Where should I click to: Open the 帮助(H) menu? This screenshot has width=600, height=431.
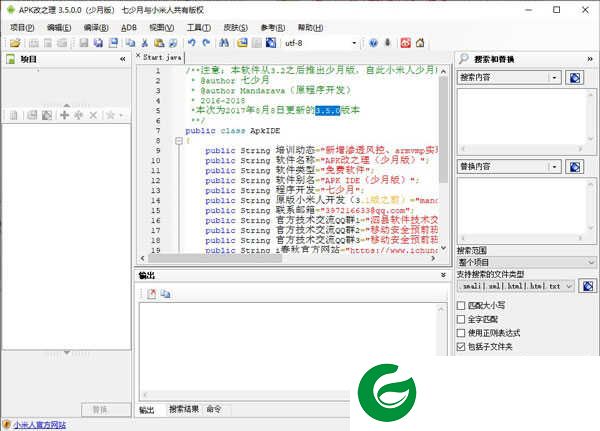click(310, 28)
